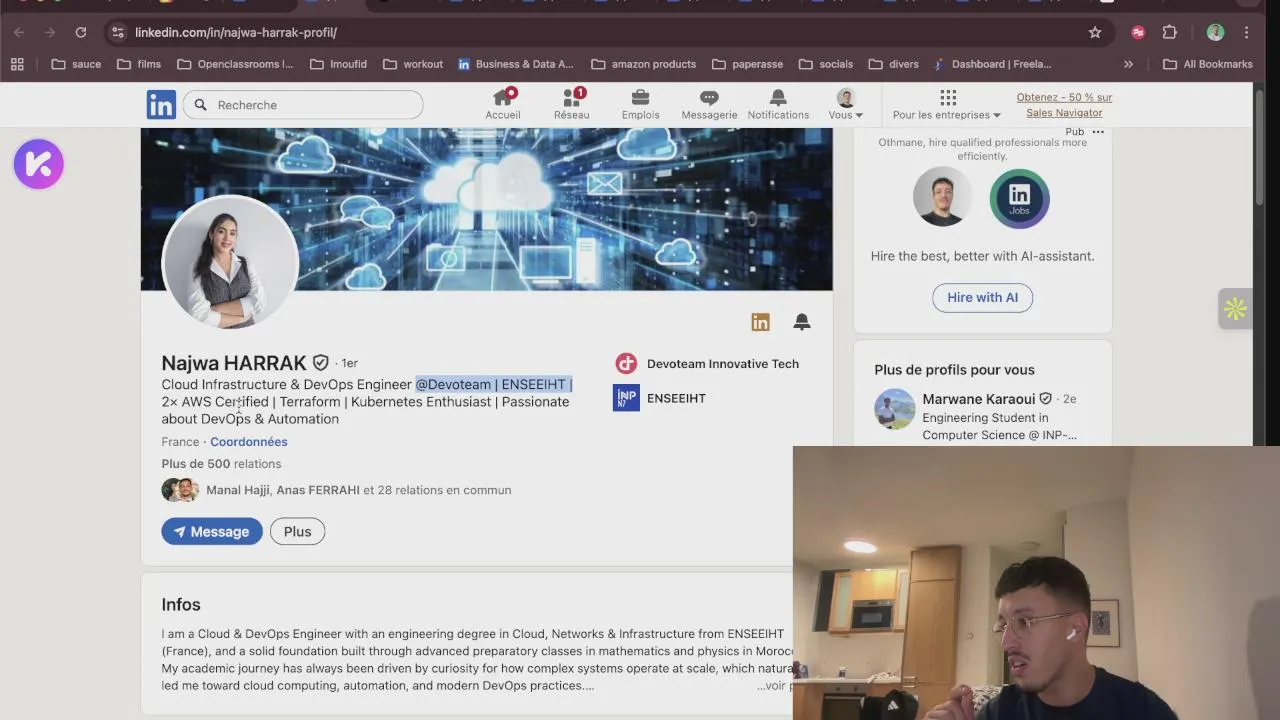1280x720 pixels.
Task: Click the Recherche search field
Action: point(304,105)
